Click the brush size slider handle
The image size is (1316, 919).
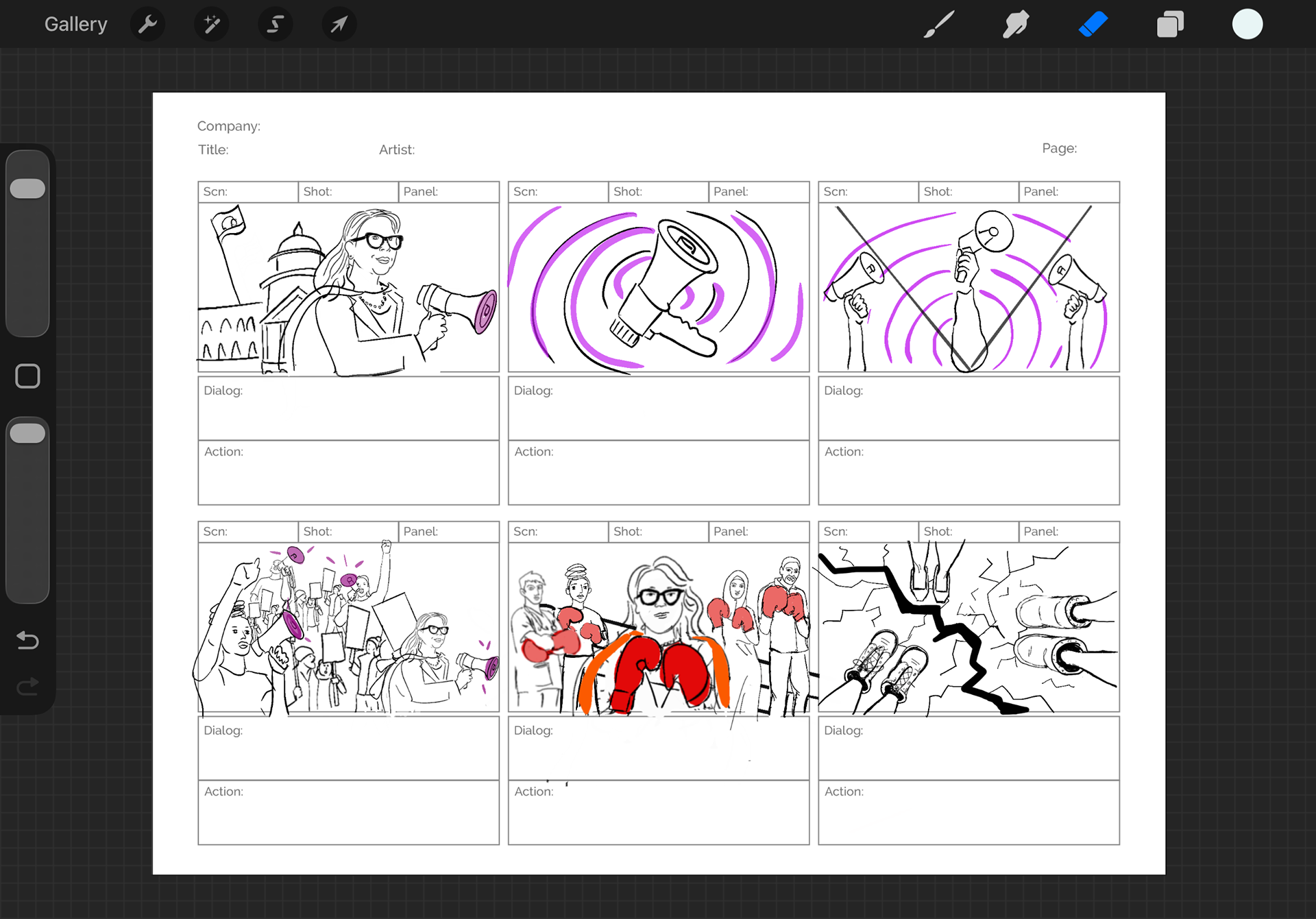(27, 188)
